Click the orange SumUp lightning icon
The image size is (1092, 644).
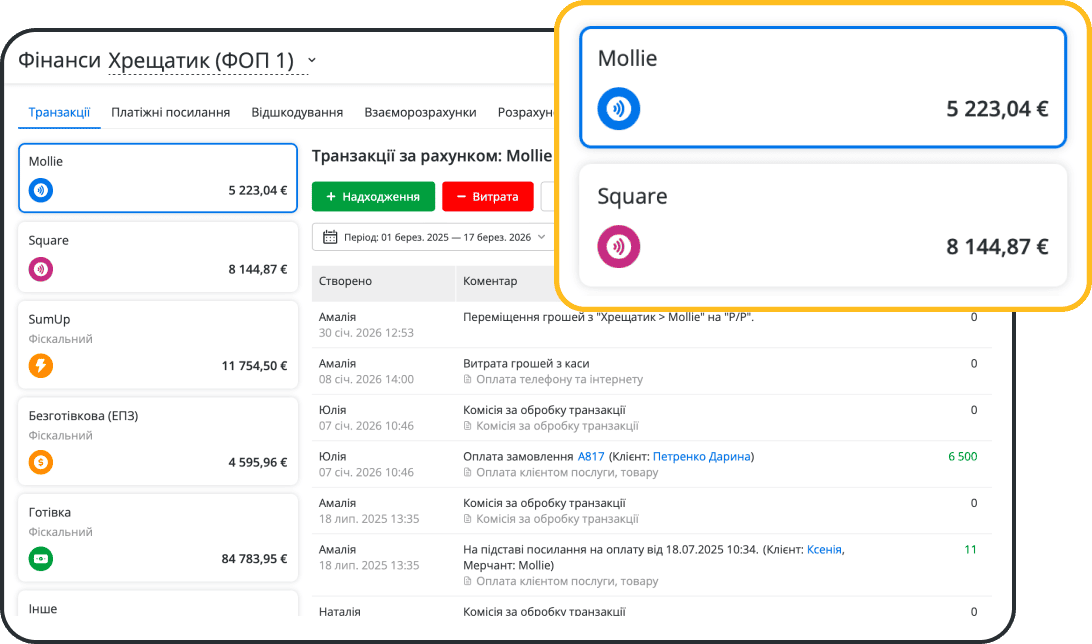41,366
